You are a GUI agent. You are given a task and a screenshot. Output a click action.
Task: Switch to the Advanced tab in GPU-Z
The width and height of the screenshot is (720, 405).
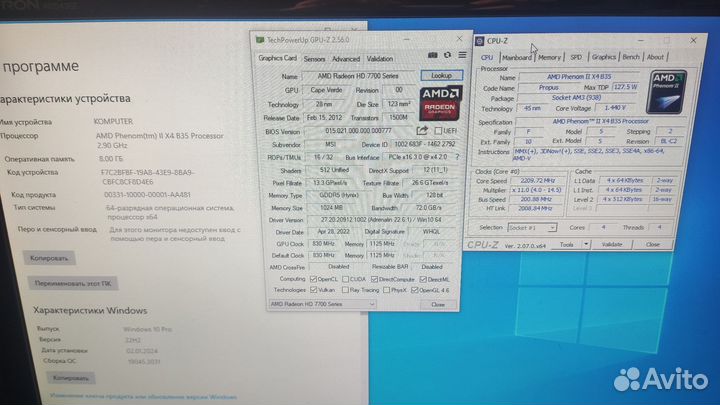346,59
